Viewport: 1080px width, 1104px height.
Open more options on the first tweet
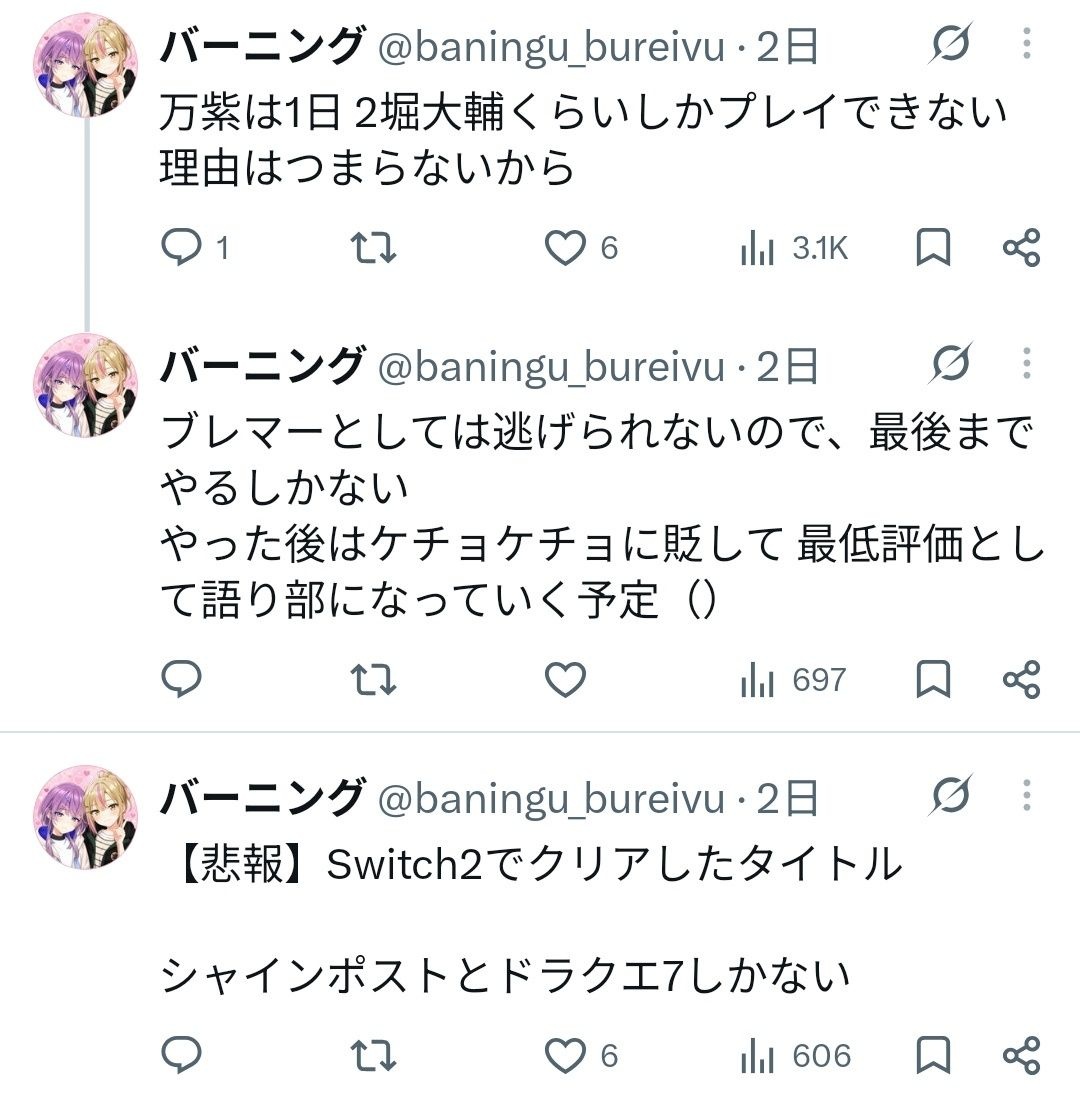(1026, 44)
